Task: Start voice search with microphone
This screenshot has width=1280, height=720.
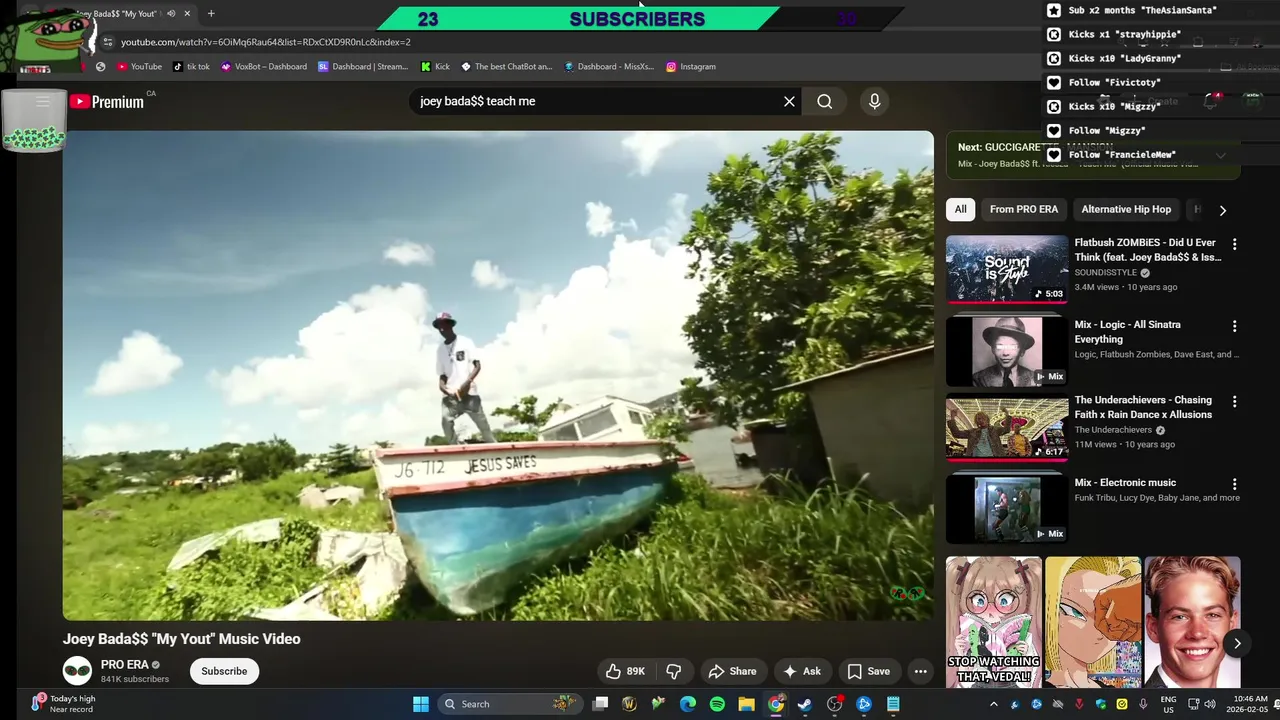Action: [874, 101]
